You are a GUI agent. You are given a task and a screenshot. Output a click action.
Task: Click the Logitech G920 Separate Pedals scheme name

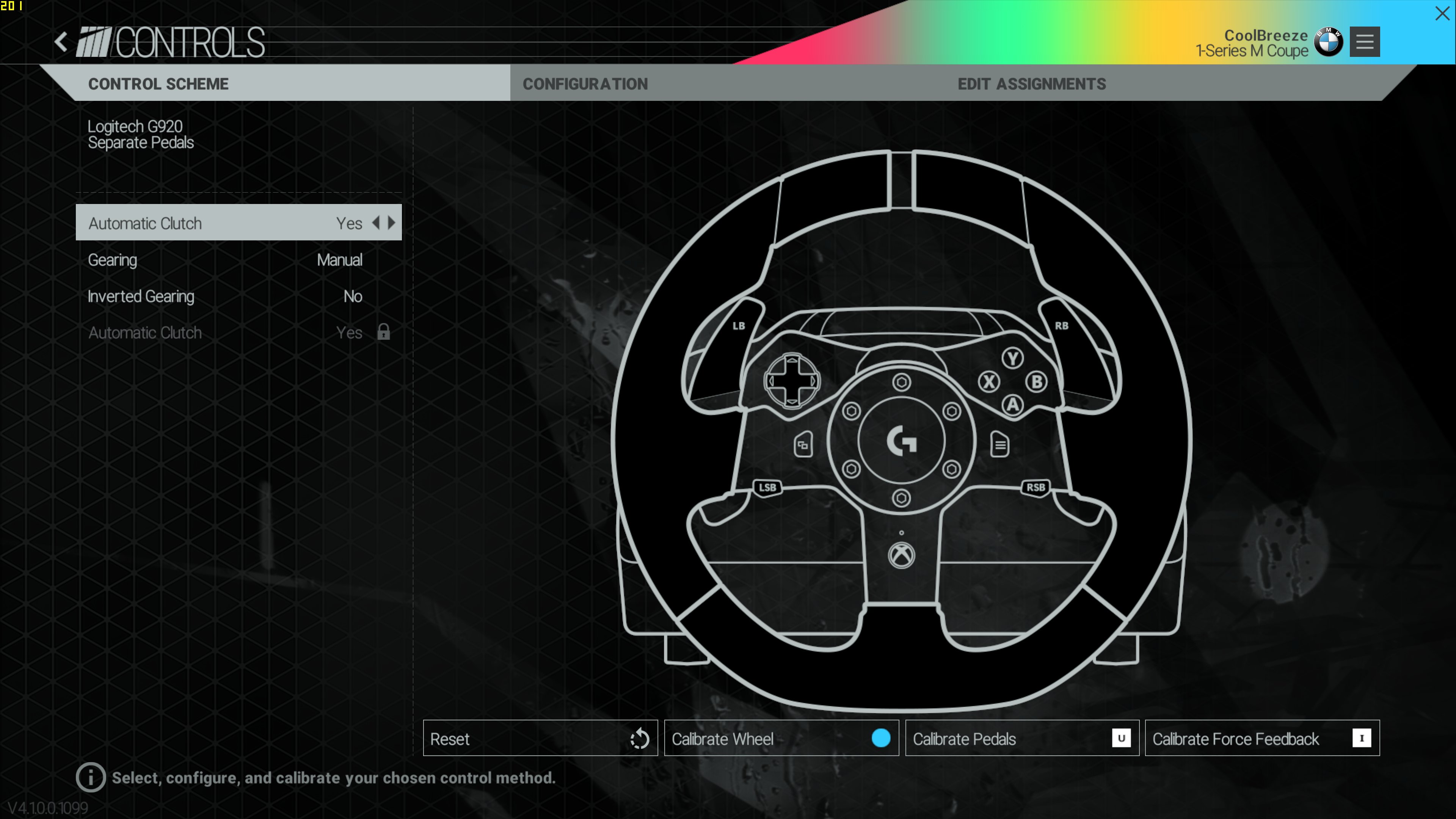(141, 134)
